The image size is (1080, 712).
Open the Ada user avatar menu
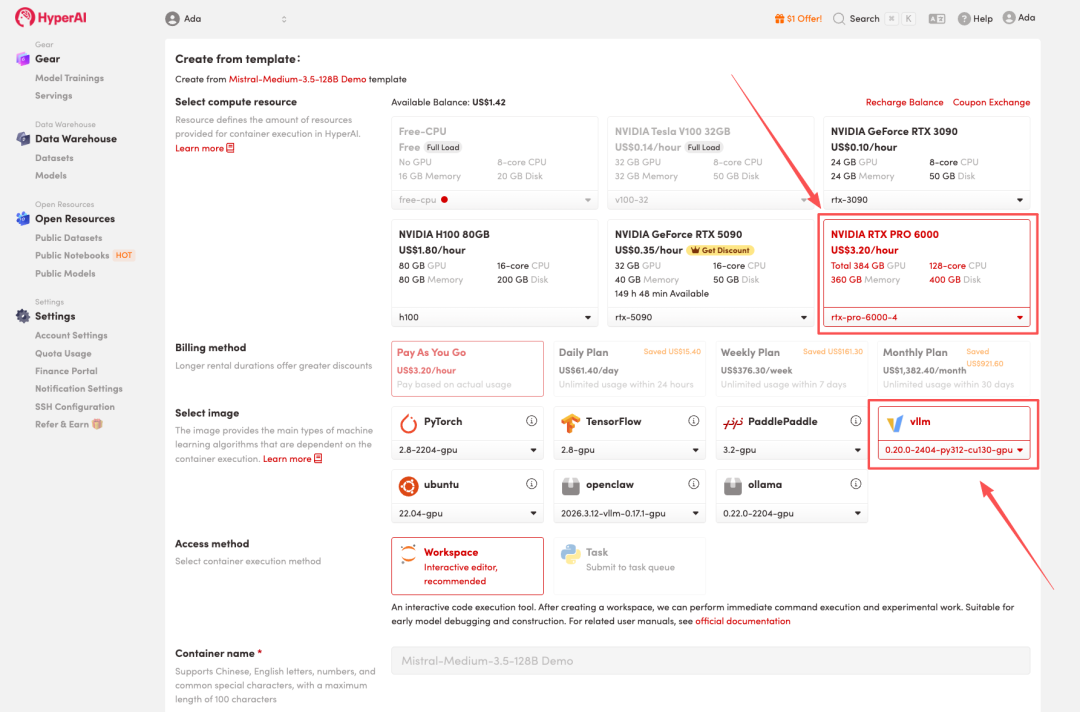point(1009,18)
